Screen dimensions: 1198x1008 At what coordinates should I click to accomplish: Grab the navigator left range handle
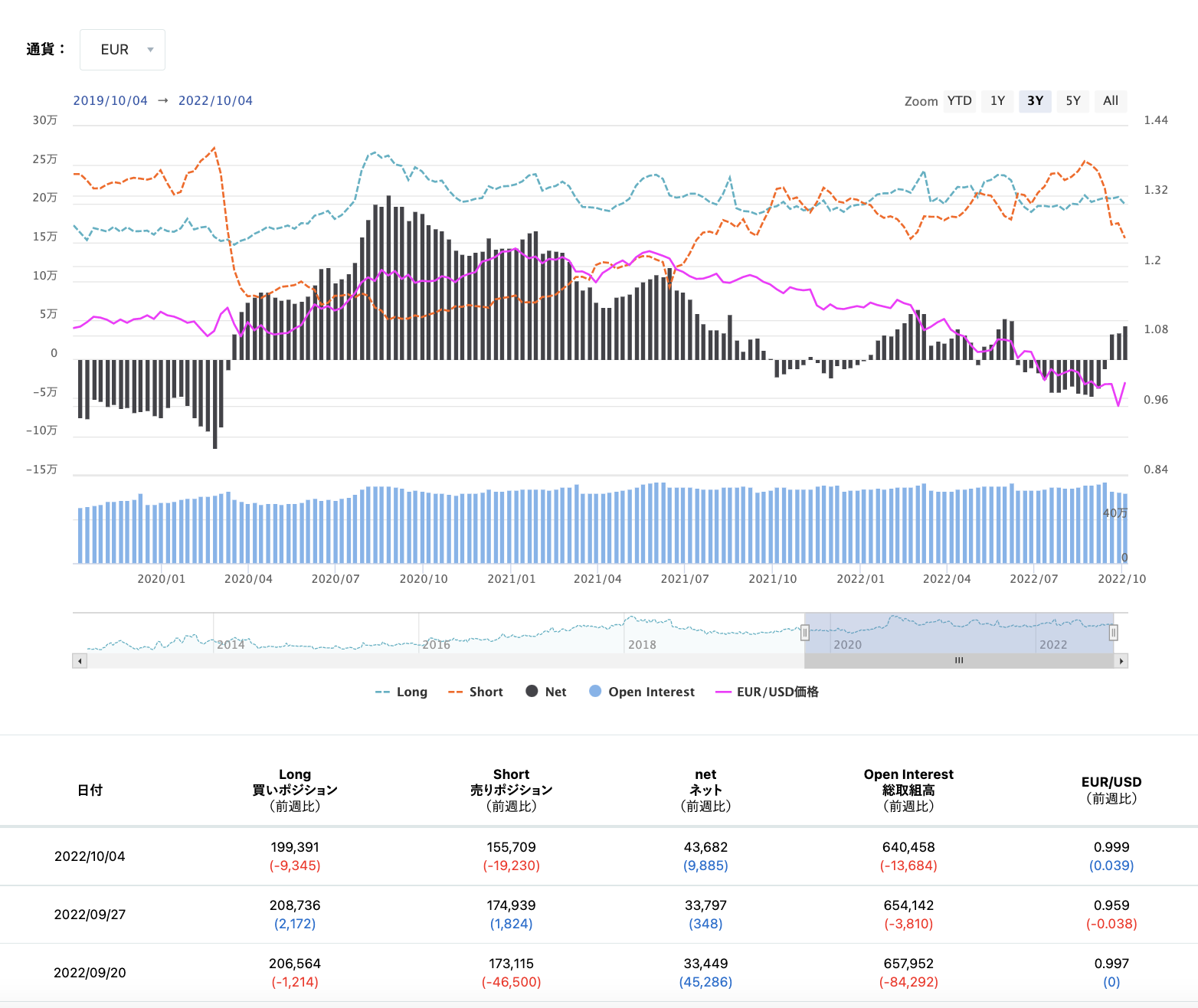(x=804, y=633)
